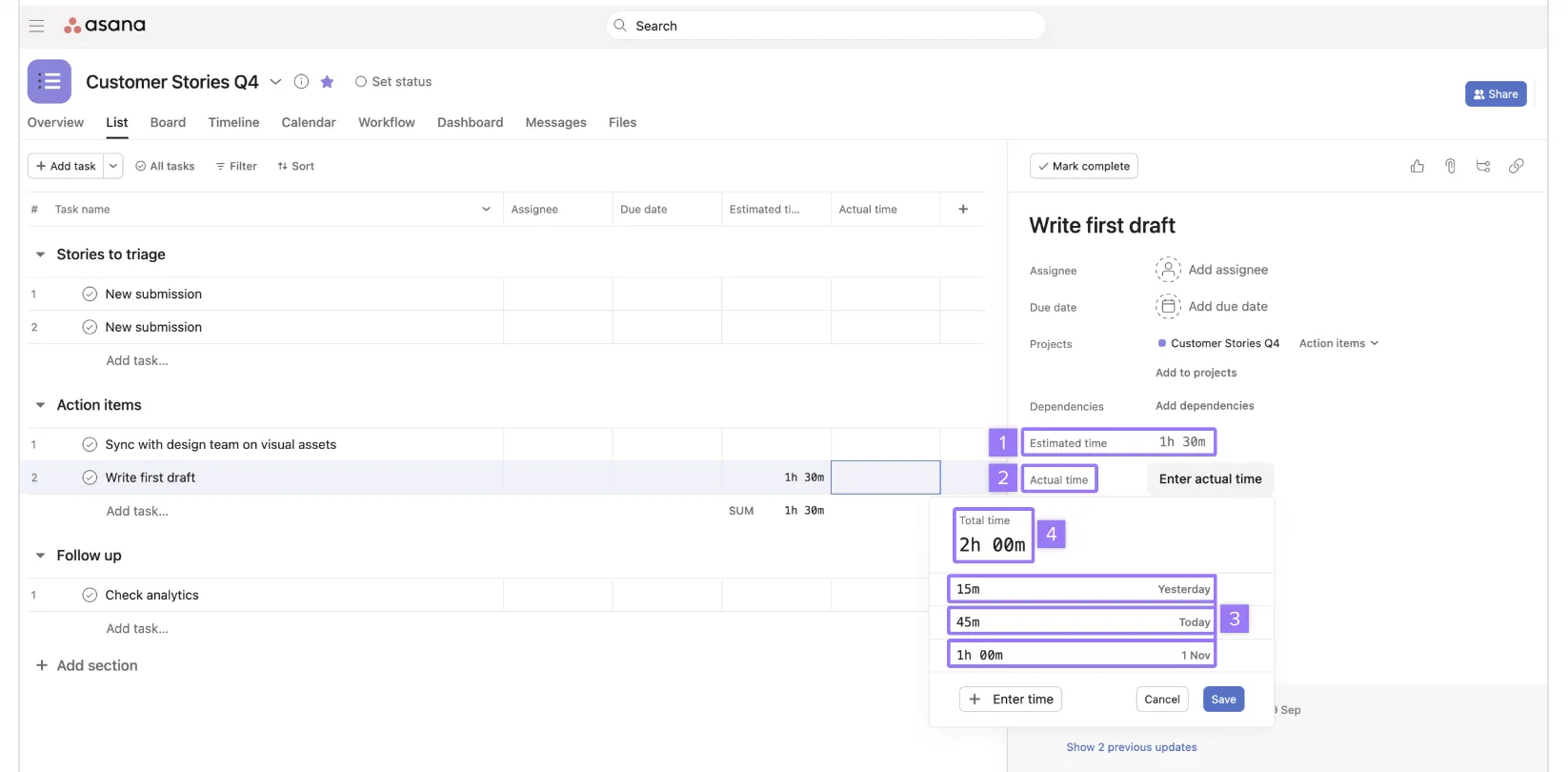Select the 15m Yesterday time entry
Viewport: 1568px width, 772px height.
1082,589
